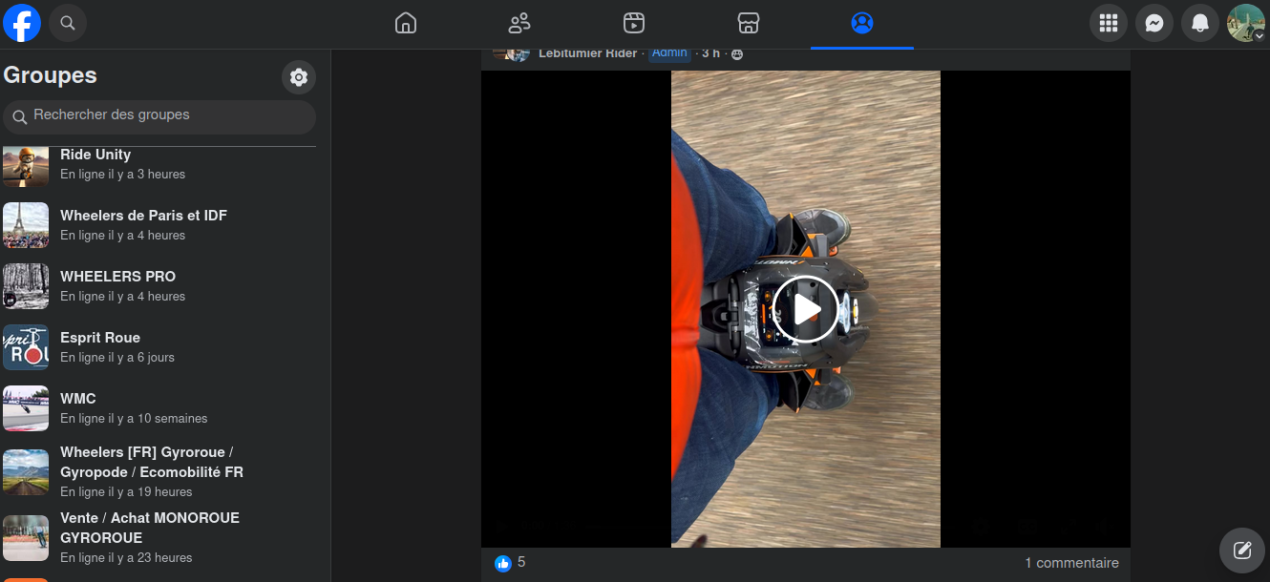Image resolution: width=1270 pixels, height=582 pixels.
Task: Select the Groups tab icon
Action: (862, 23)
